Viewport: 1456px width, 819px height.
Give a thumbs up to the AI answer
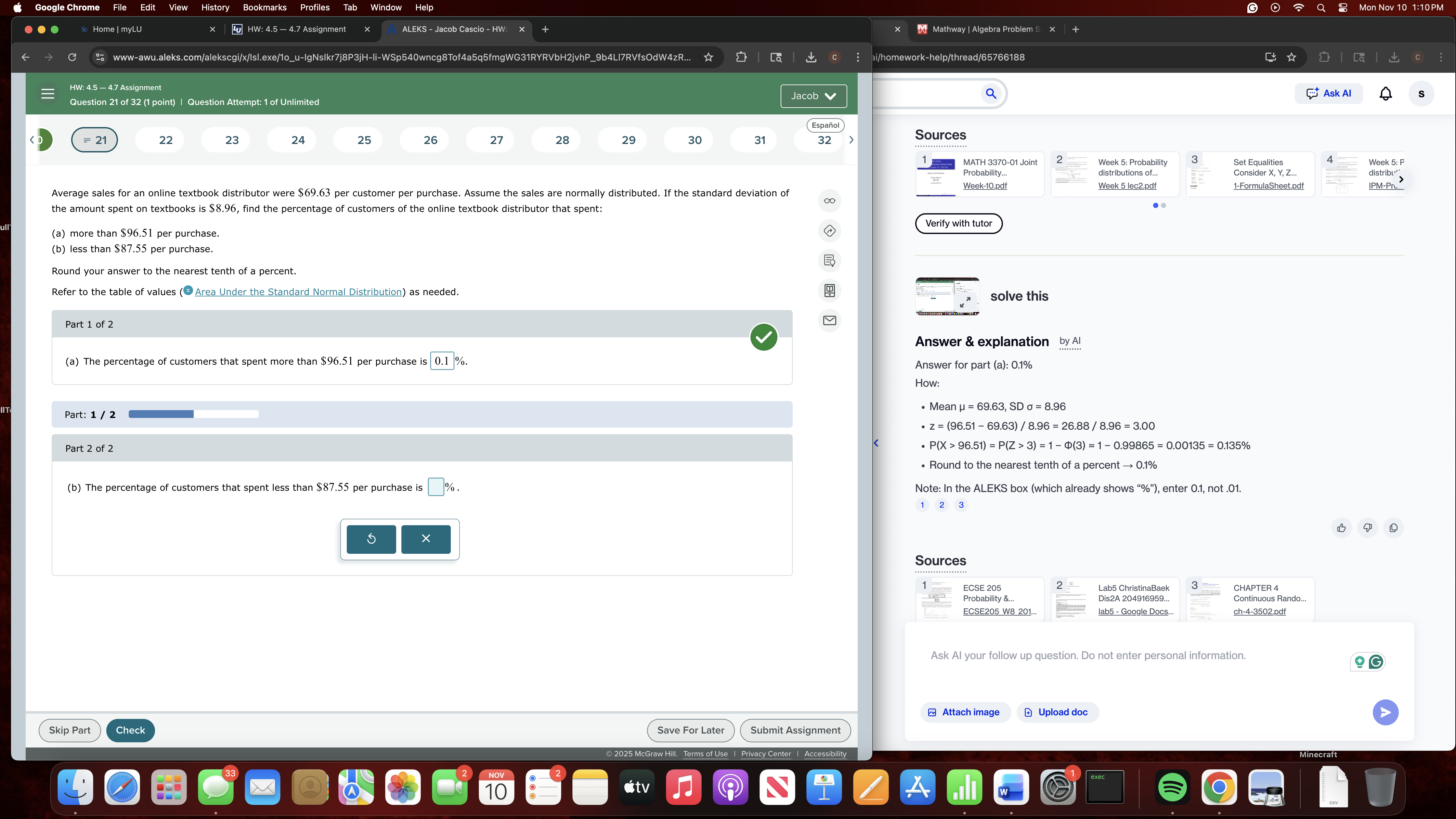coord(1341,527)
